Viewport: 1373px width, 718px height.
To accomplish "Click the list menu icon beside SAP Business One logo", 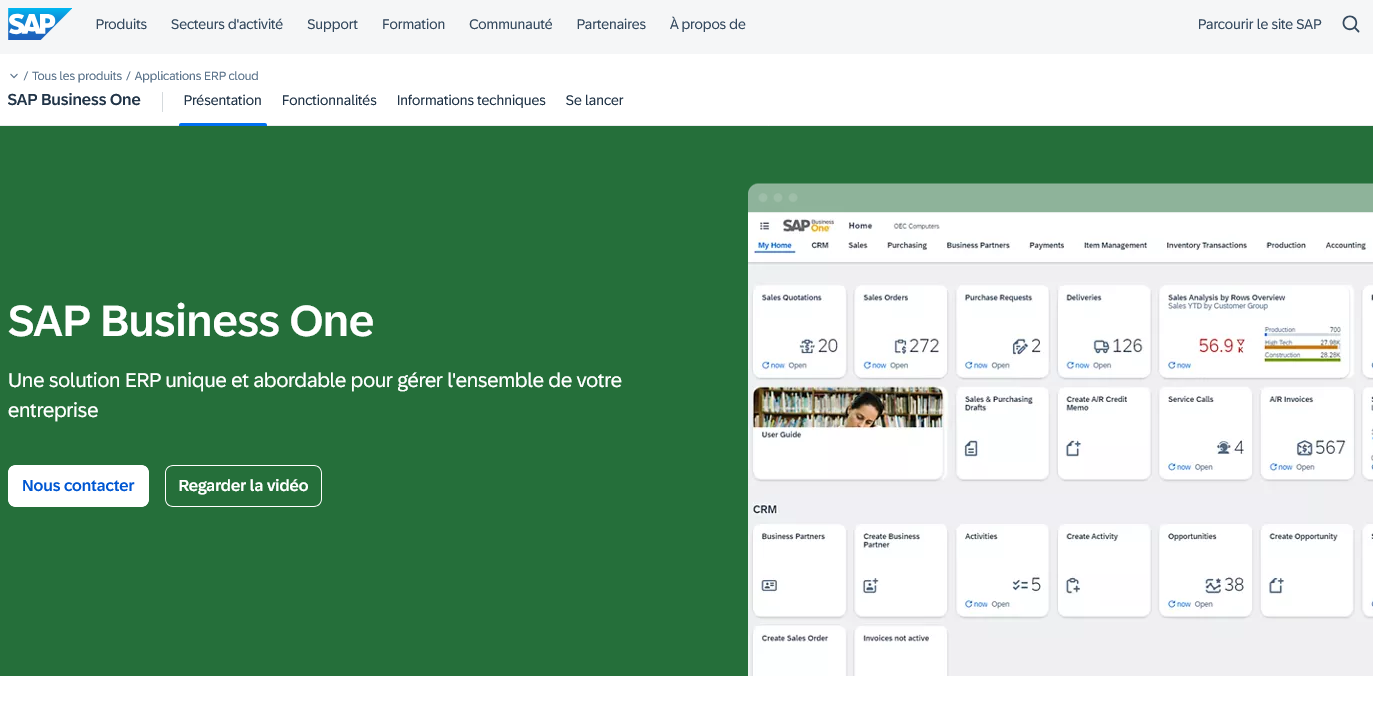I will tap(765, 226).
